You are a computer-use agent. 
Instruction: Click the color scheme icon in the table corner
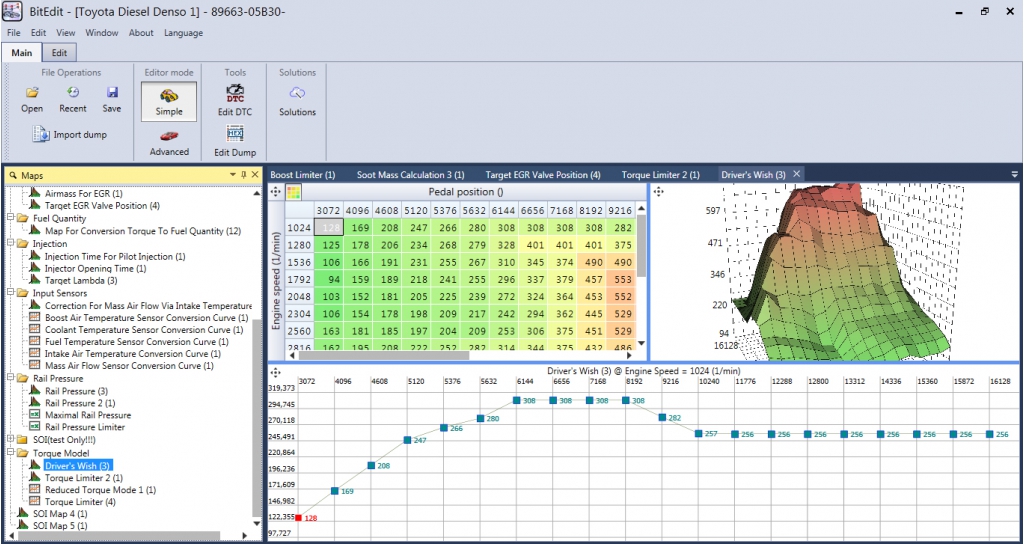coord(293,192)
